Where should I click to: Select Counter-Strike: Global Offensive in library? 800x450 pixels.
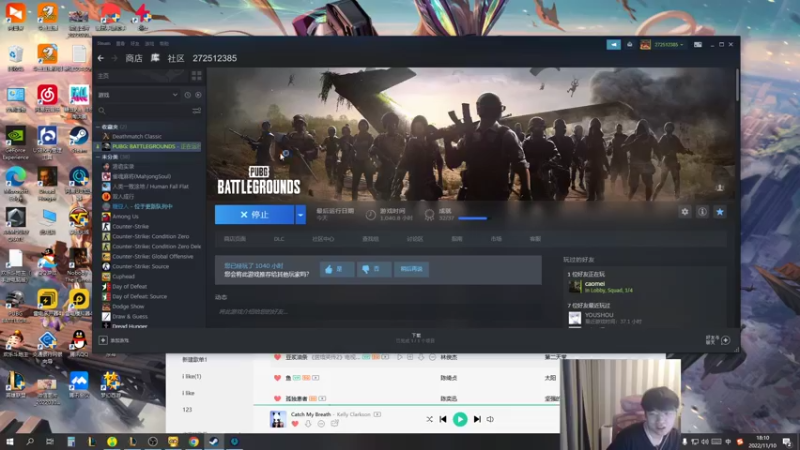pos(152,257)
